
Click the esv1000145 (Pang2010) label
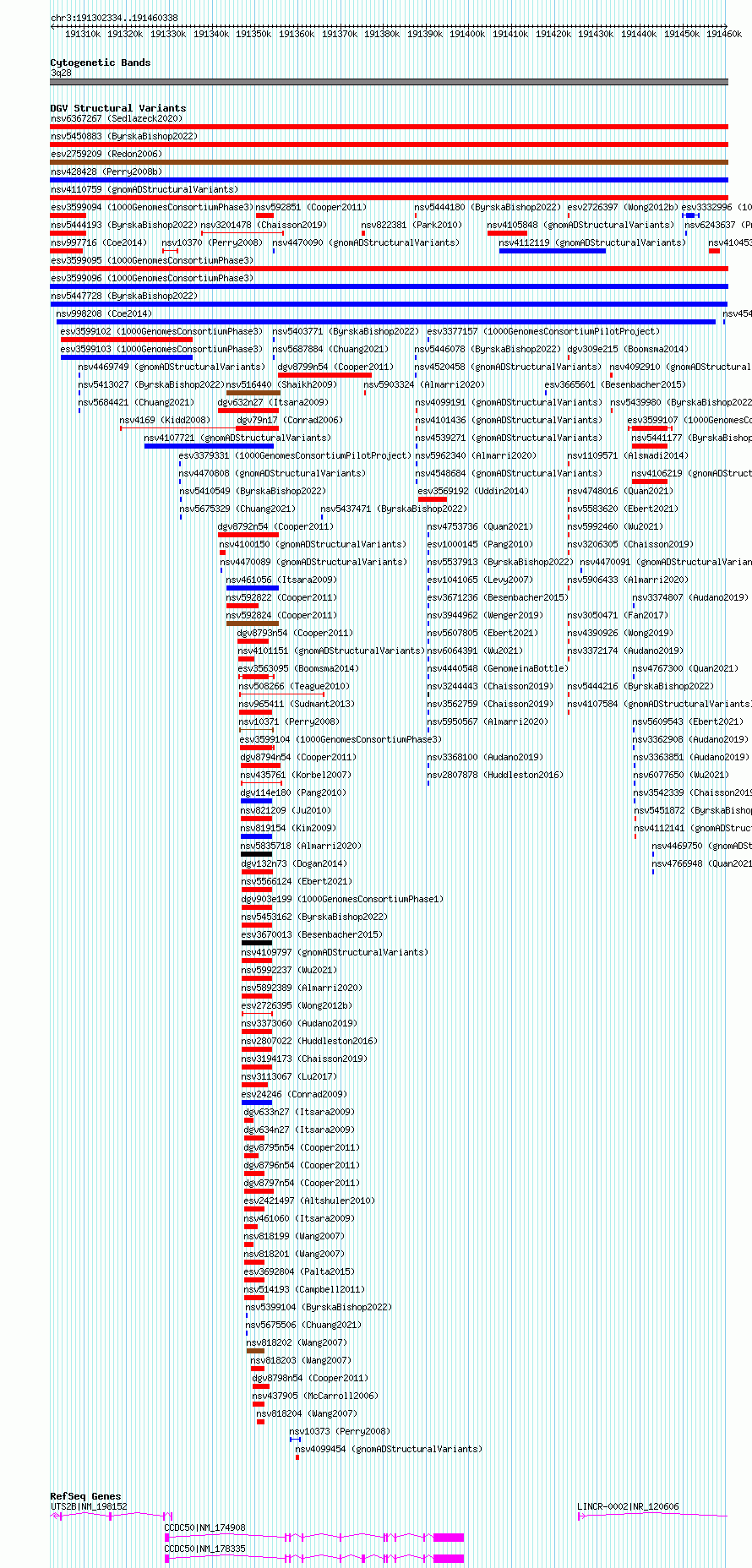point(481,545)
